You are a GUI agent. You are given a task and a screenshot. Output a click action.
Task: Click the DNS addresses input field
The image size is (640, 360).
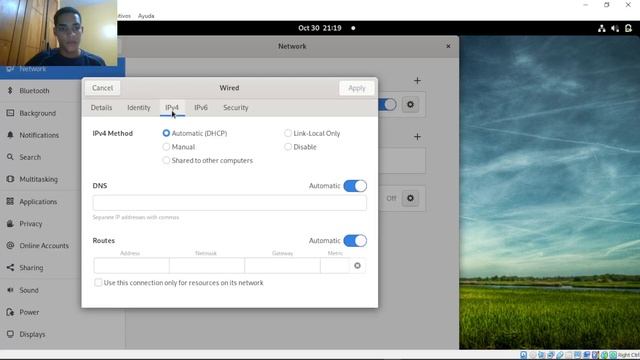point(230,203)
